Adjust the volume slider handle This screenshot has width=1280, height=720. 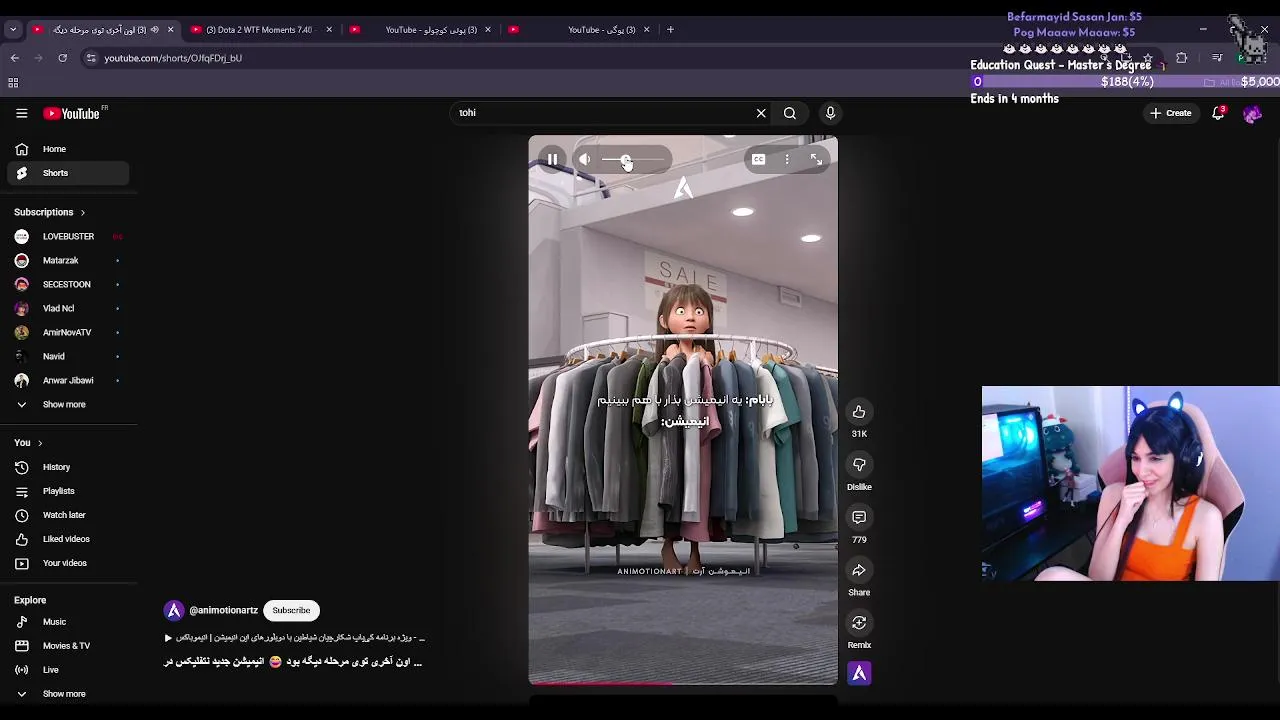point(625,160)
